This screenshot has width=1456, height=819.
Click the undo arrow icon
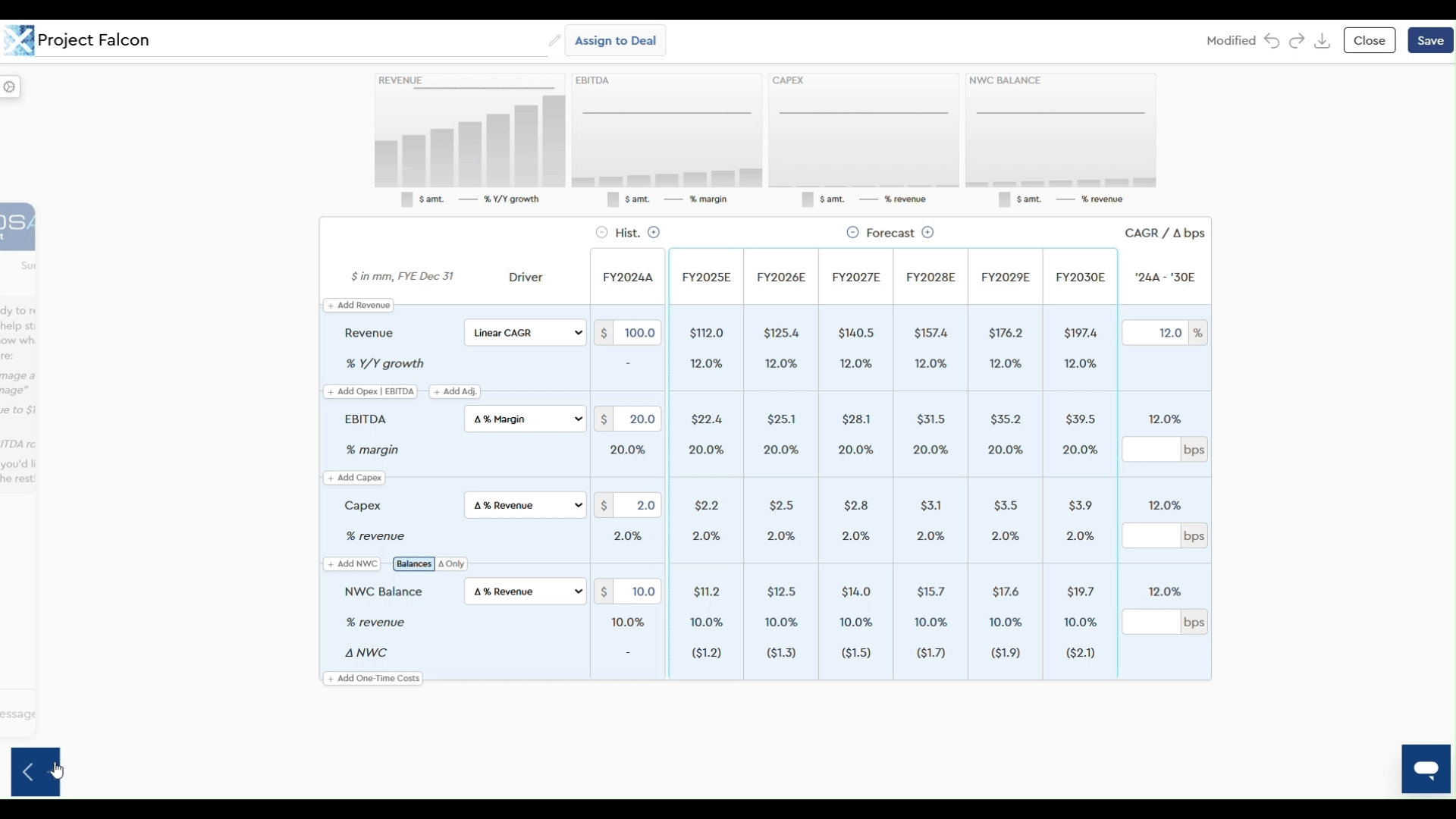point(1272,41)
